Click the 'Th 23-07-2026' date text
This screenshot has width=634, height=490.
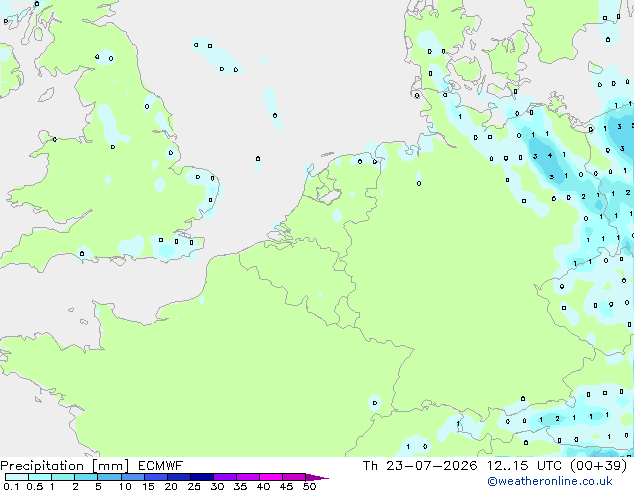(x=420, y=466)
